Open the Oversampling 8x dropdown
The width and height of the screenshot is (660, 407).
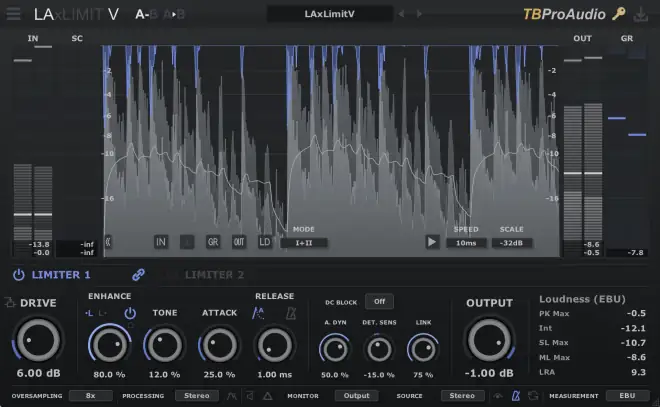pyautogui.click(x=90, y=396)
